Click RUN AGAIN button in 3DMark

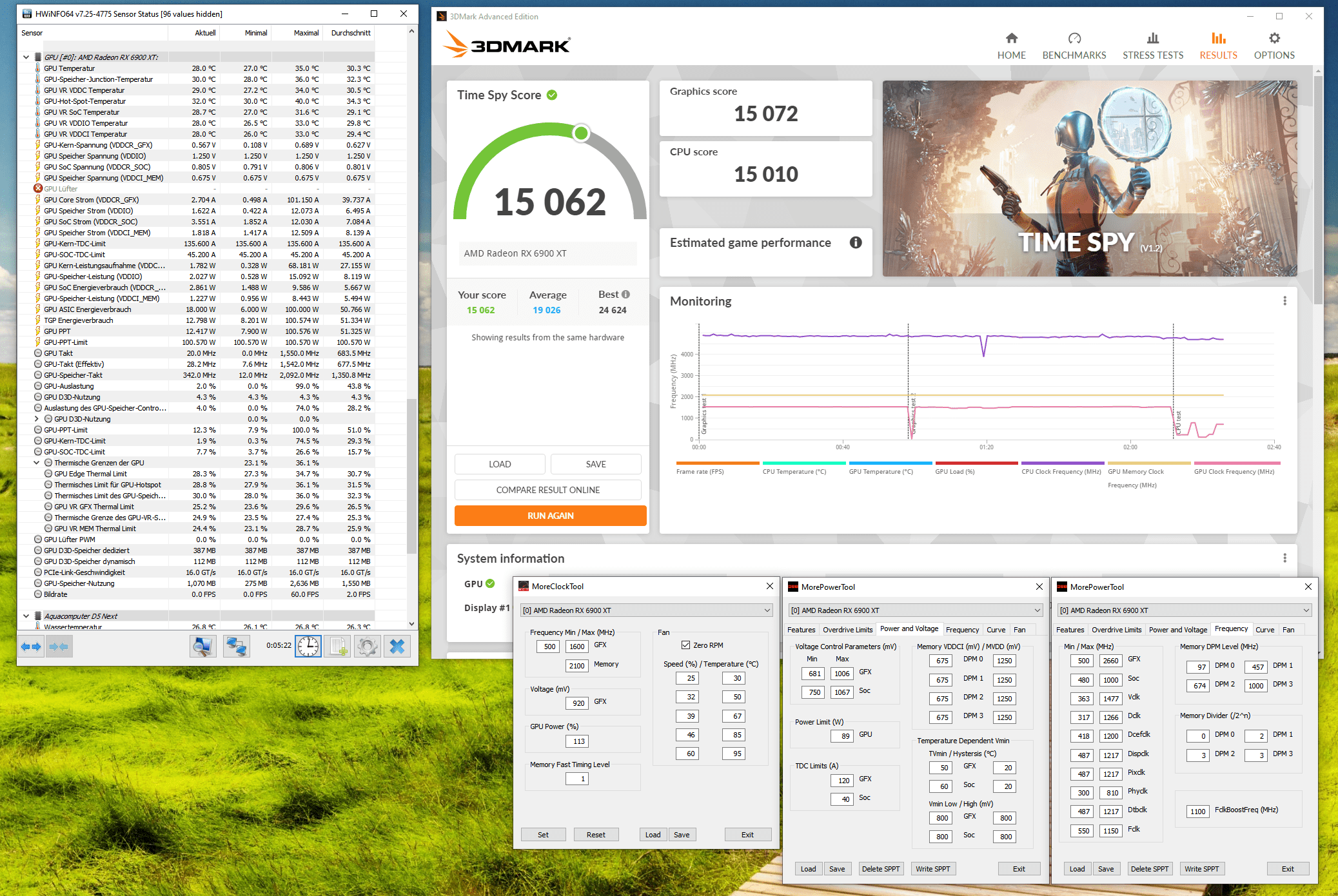pos(550,516)
